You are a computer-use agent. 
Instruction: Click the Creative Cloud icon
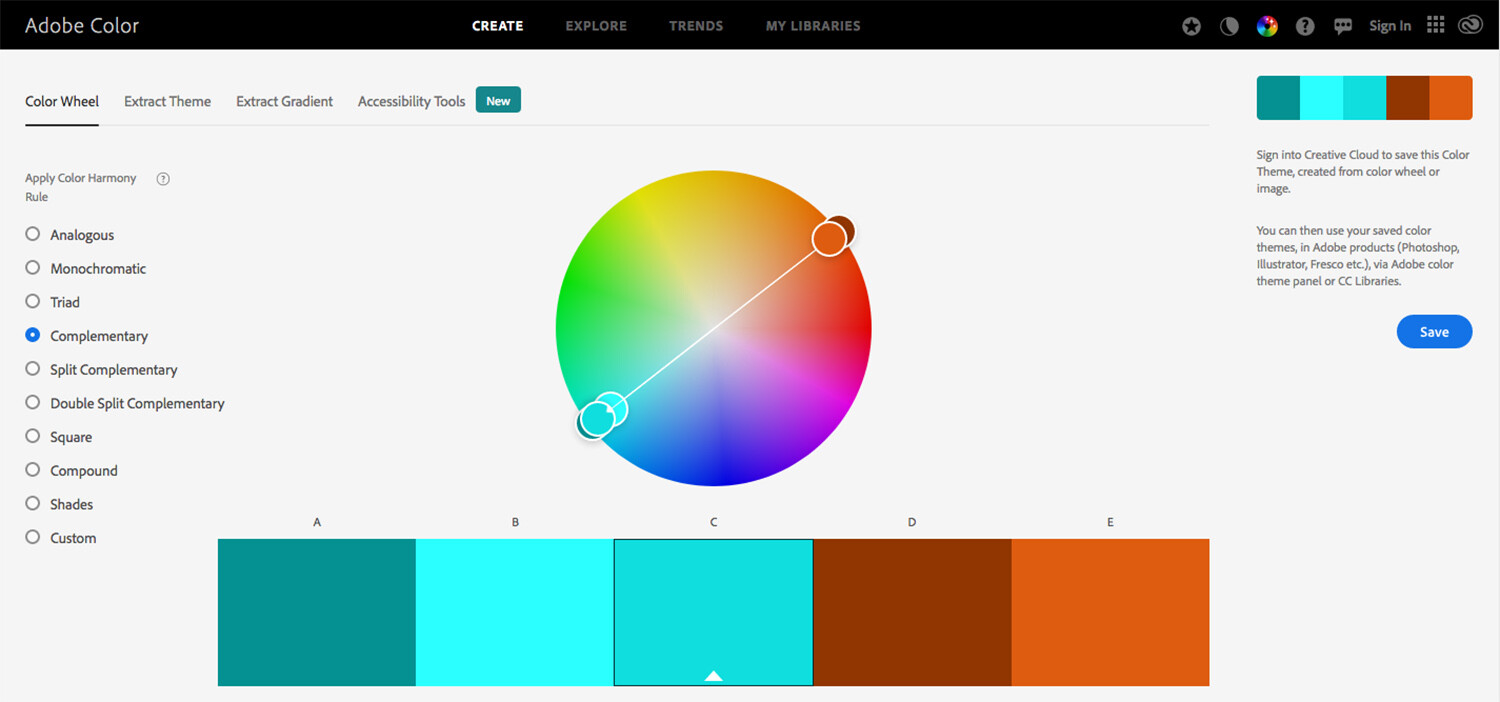(x=1470, y=24)
